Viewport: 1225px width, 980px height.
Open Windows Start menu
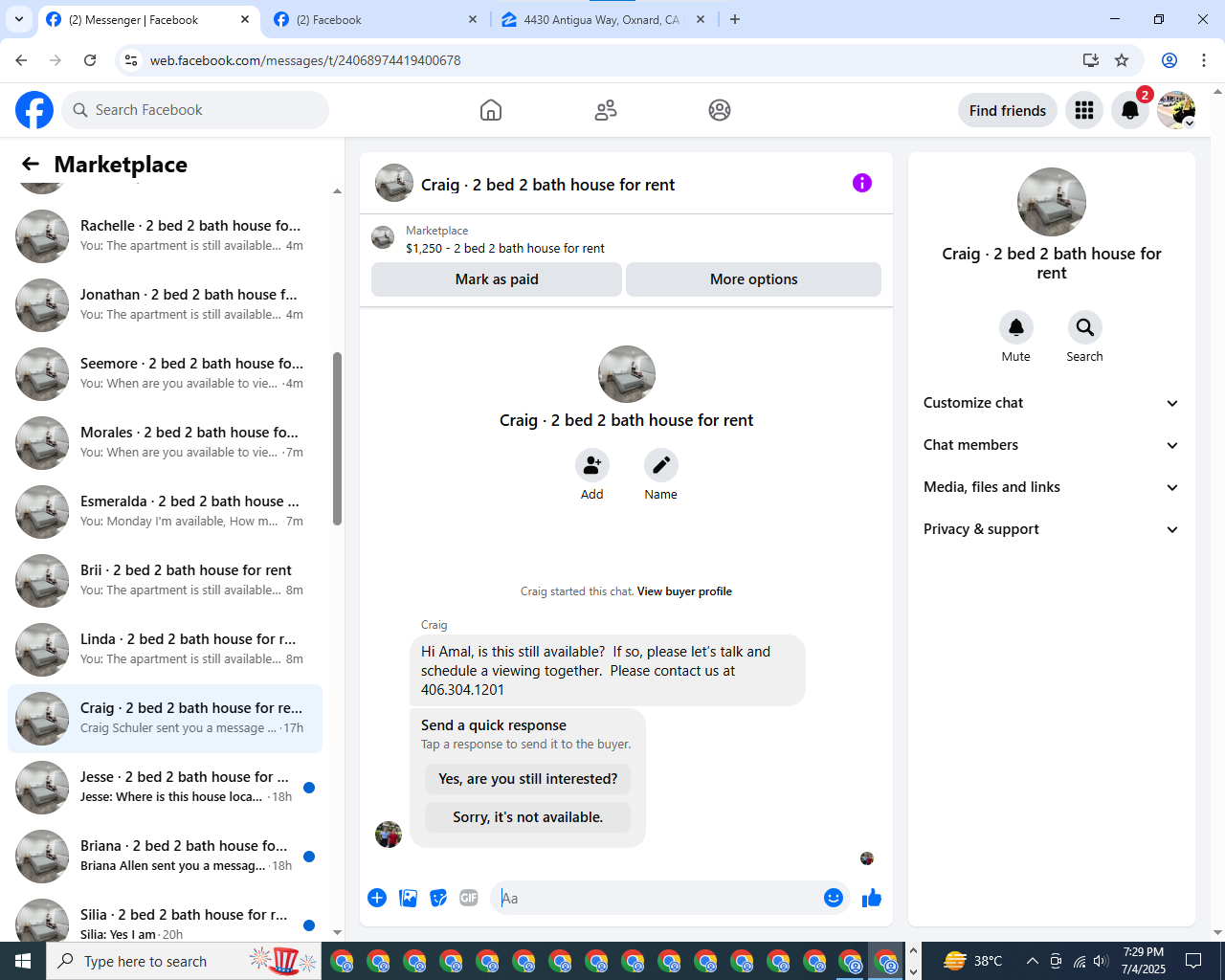click(23, 961)
